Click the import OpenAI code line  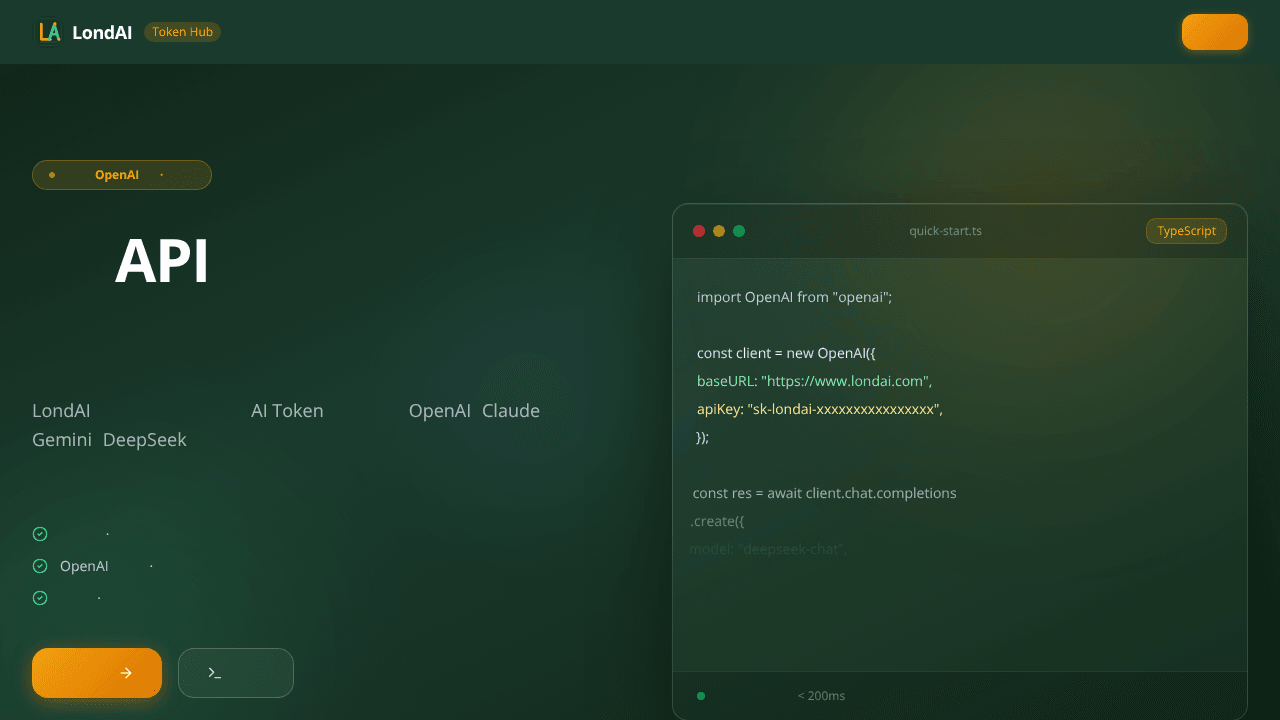click(794, 297)
